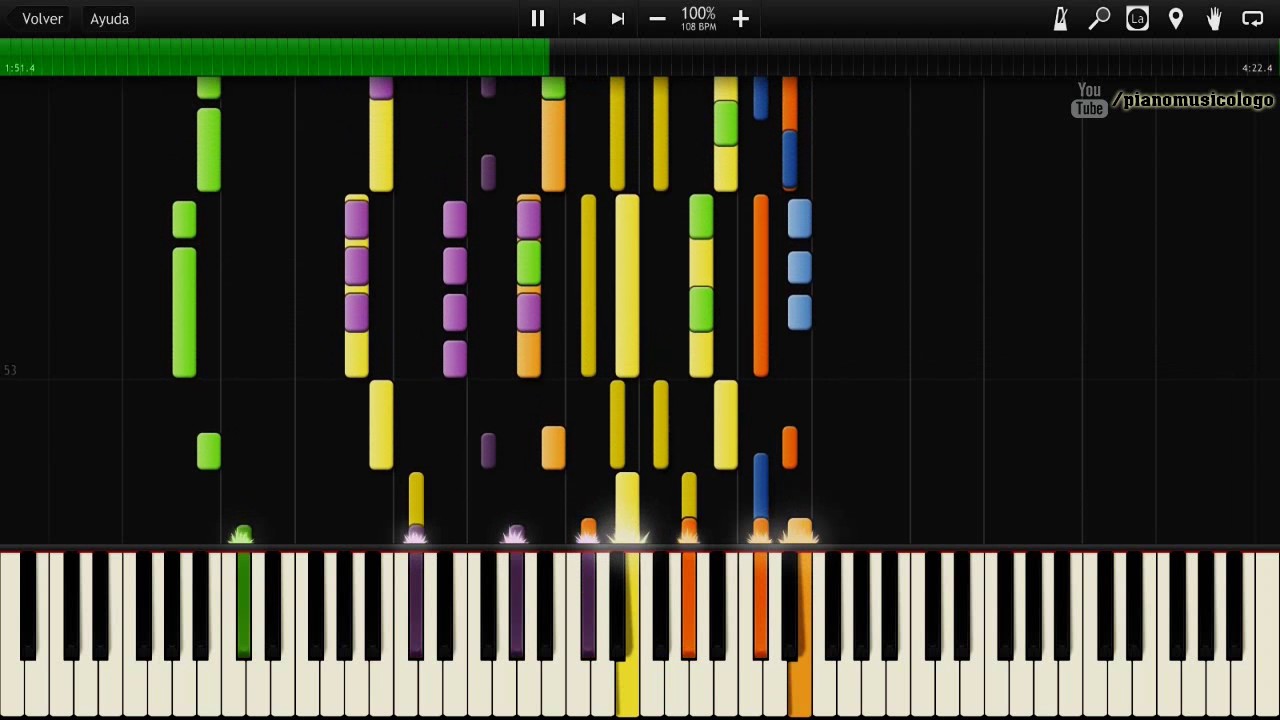Click the pianomusicologo YouTube label
1280x720 pixels.
click(x=1172, y=100)
